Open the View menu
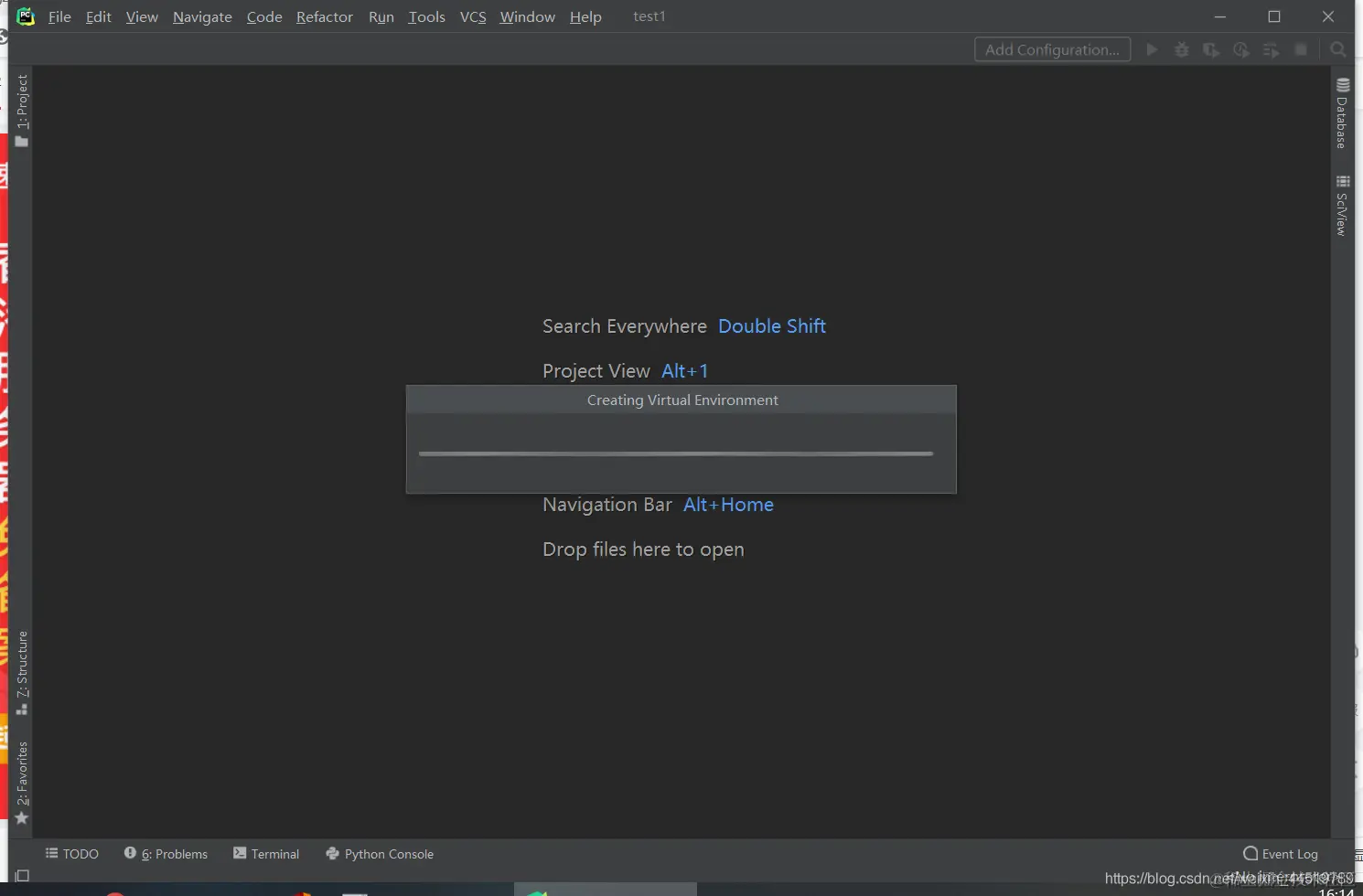 [142, 16]
